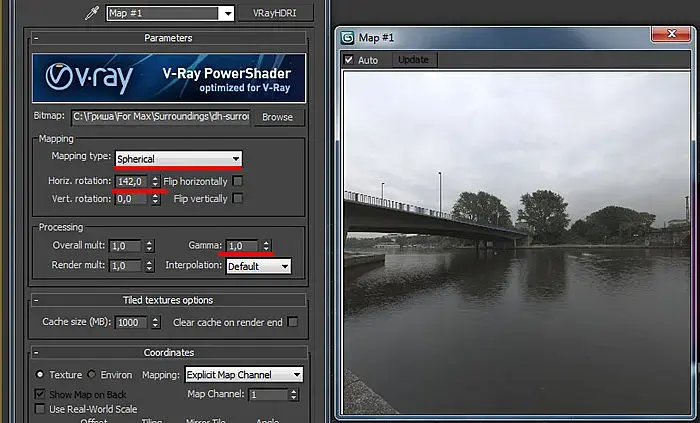This screenshot has height=423, width=700.
Task: Toggle Show Map on Back checkbox
Action: pyautogui.click(x=40, y=394)
